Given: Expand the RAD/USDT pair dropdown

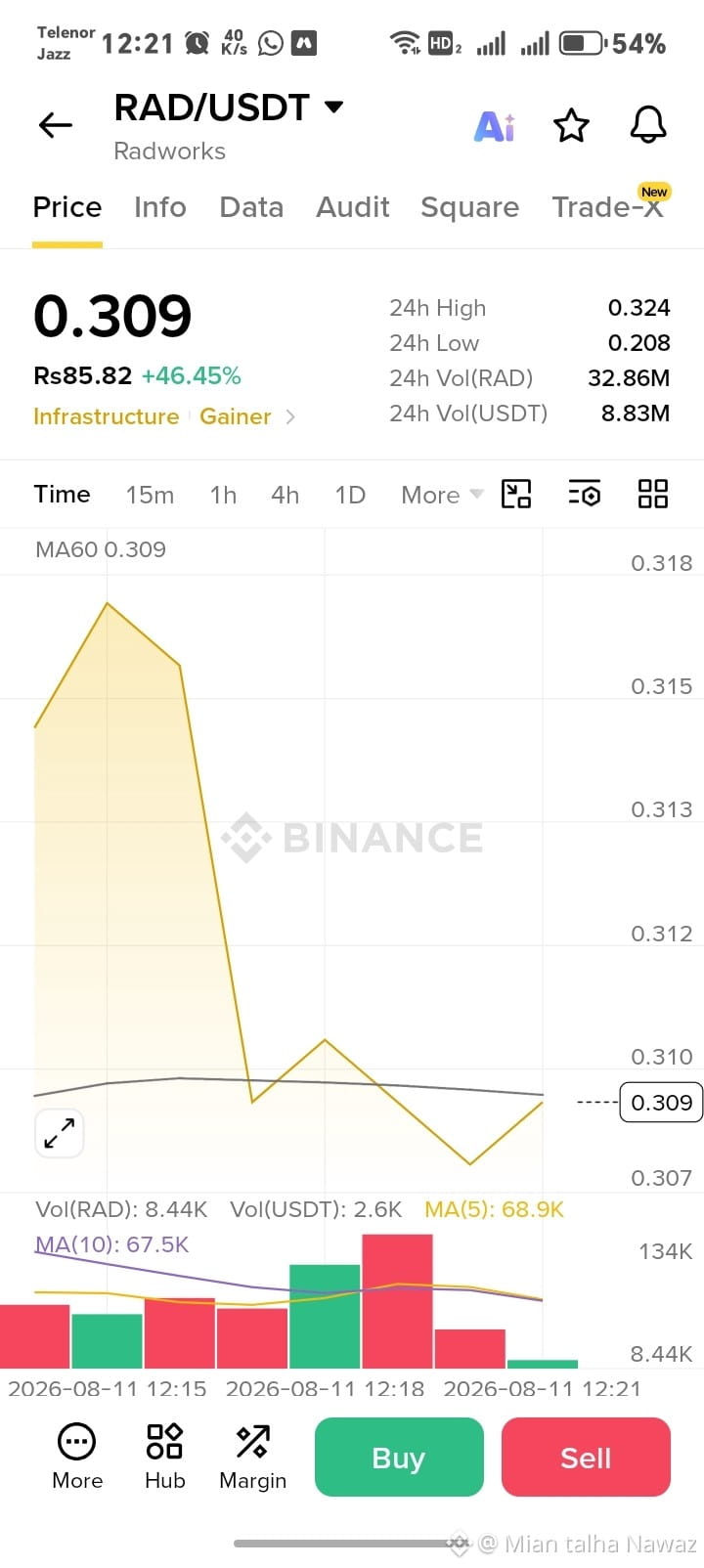Looking at the screenshot, I should [333, 107].
